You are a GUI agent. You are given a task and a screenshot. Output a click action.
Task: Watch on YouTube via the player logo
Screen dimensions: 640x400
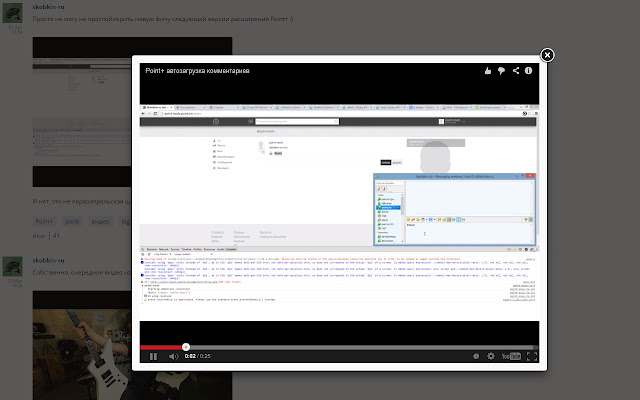[x=511, y=356]
